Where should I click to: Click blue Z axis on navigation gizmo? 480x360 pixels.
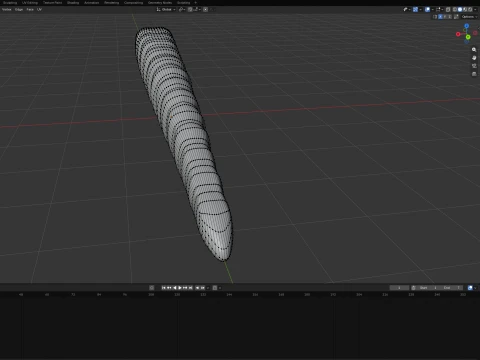[467, 26]
